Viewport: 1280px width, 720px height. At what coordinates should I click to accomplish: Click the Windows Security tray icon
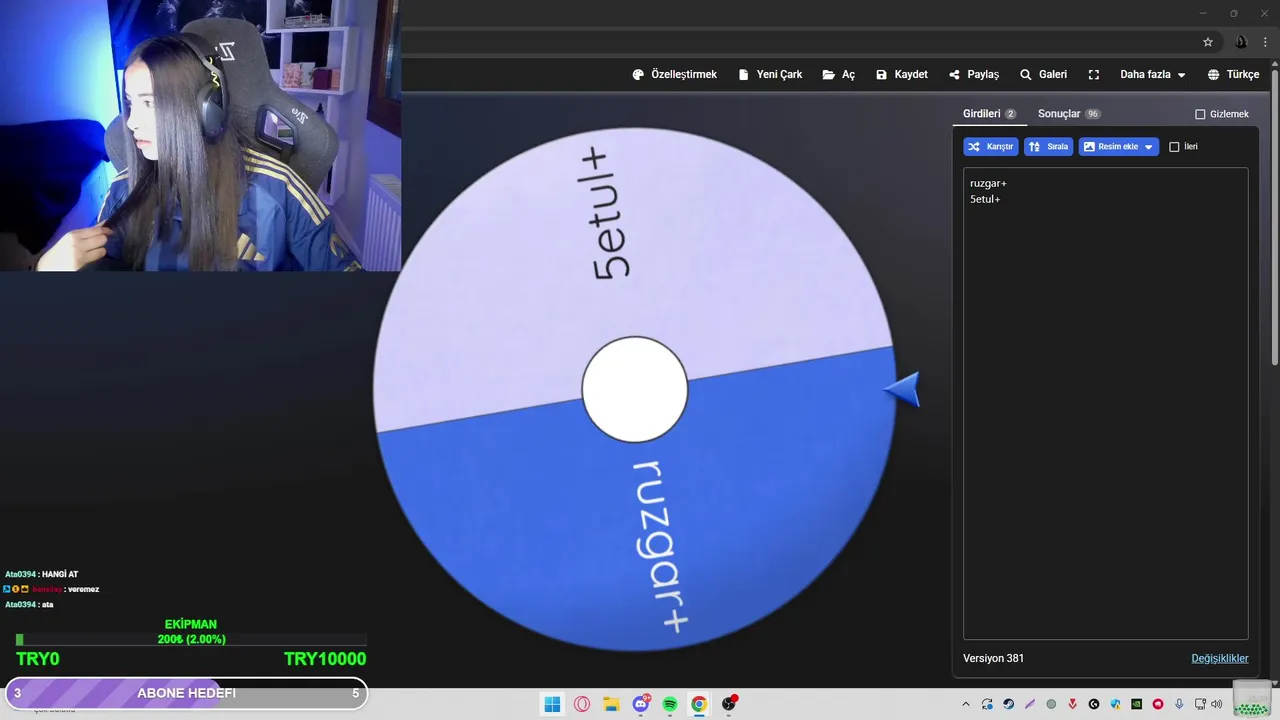click(x=1115, y=704)
